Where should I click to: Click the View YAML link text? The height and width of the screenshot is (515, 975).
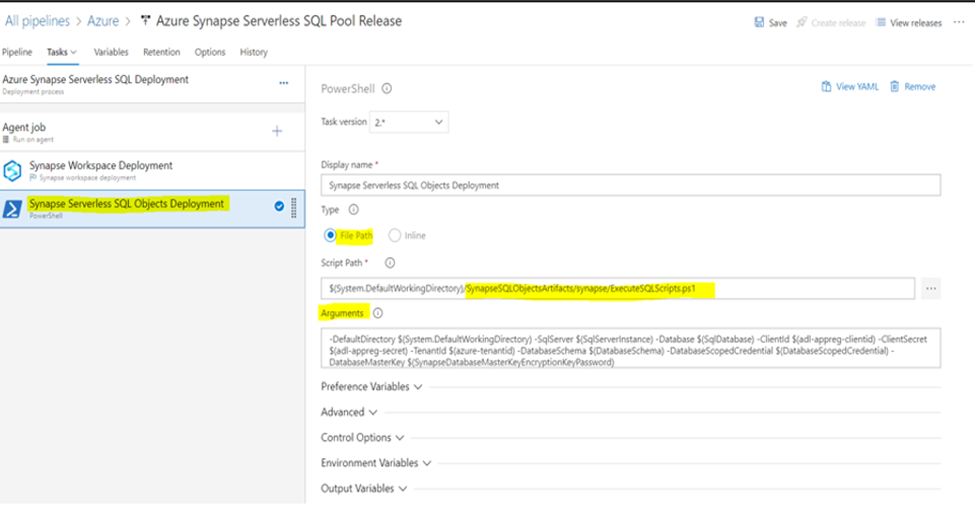(x=857, y=86)
